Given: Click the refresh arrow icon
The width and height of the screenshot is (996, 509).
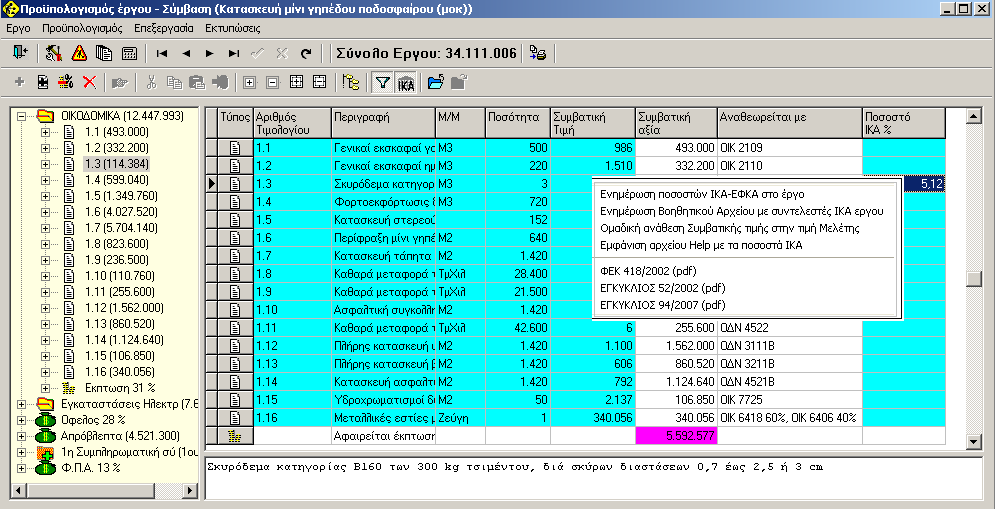Looking at the screenshot, I should (x=306, y=53).
